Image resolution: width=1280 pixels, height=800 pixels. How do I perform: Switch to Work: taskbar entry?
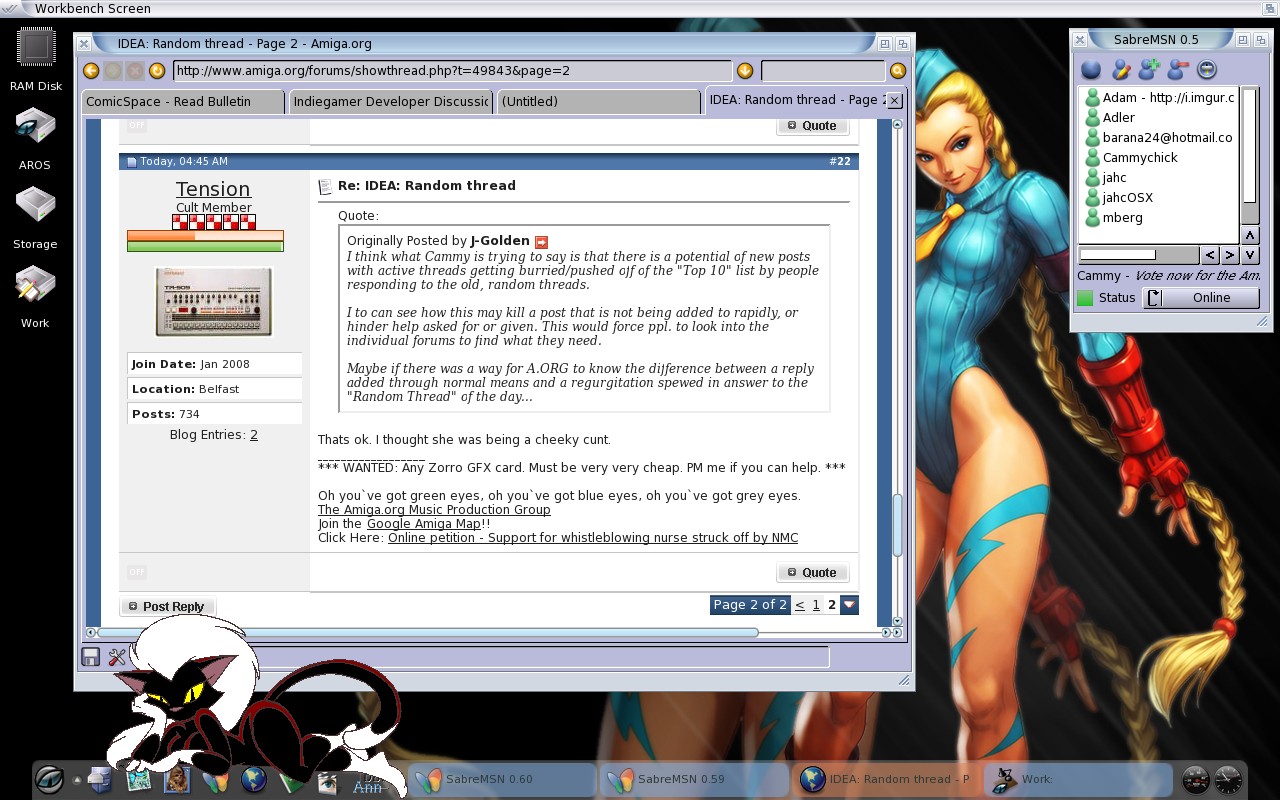pos(1078,779)
